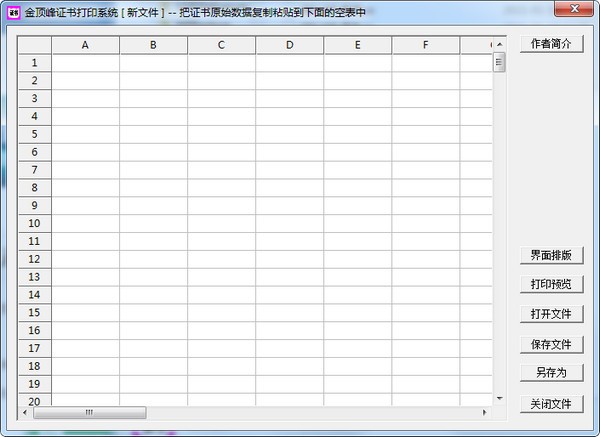Click the horizontal scrollbar right arrow

pyautogui.click(x=485, y=413)
